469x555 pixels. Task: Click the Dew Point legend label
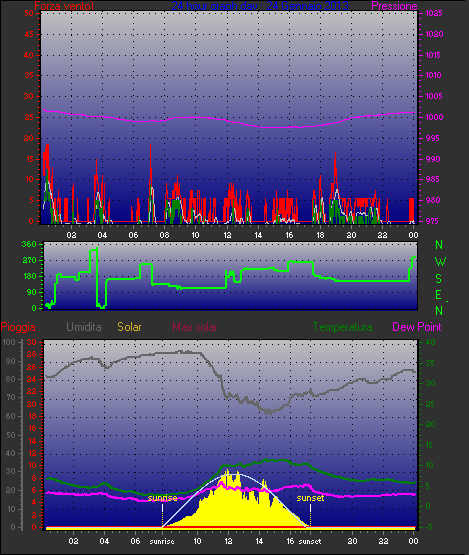(x=417, y=327)
